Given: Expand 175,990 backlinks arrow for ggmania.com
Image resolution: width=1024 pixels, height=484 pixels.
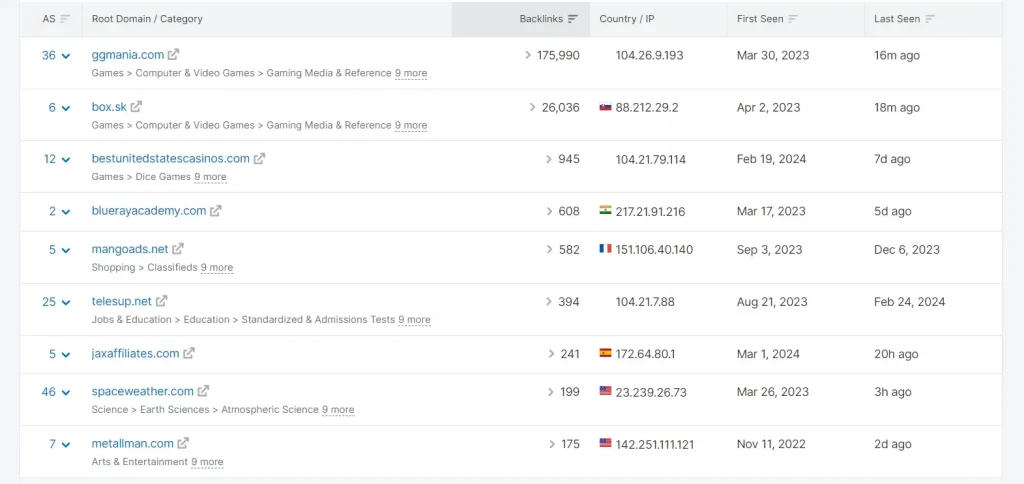Looking at the screenshot, I should pyautogui.click(x=528, y=56).
